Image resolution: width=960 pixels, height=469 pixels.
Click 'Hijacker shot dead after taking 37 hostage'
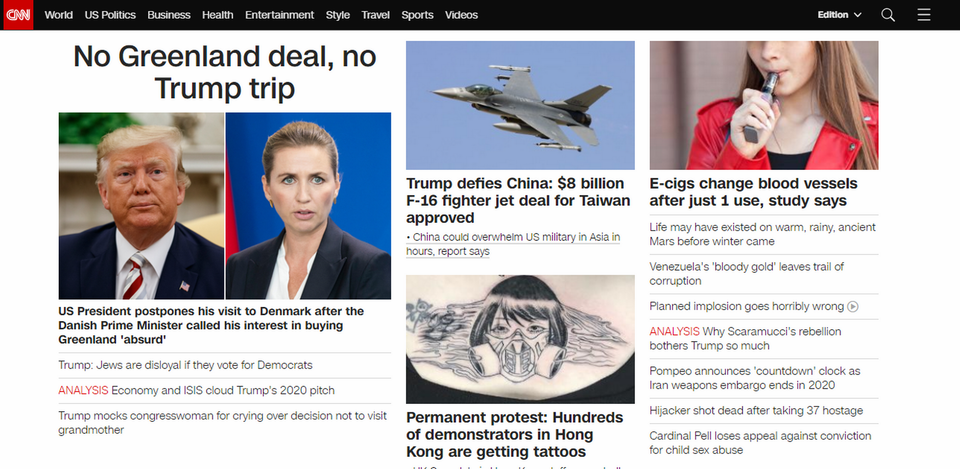756,411
